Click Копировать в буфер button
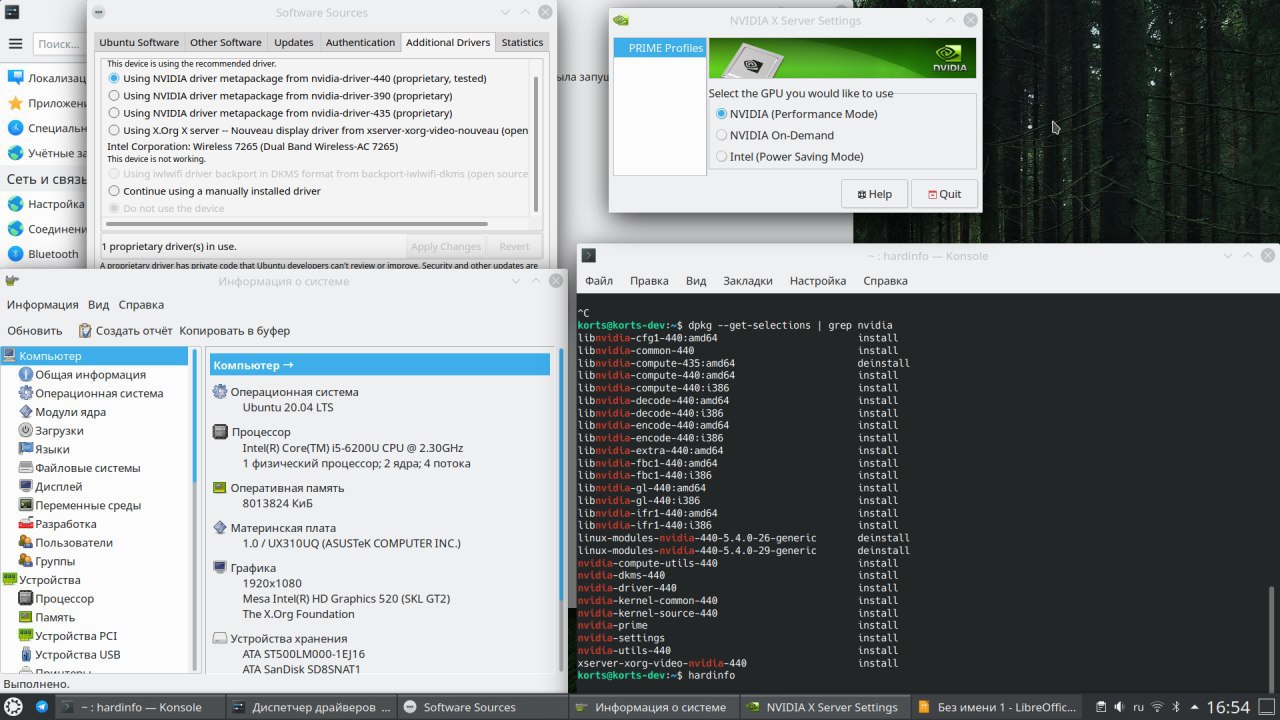The image size is (1280, 720). point(235,330)
